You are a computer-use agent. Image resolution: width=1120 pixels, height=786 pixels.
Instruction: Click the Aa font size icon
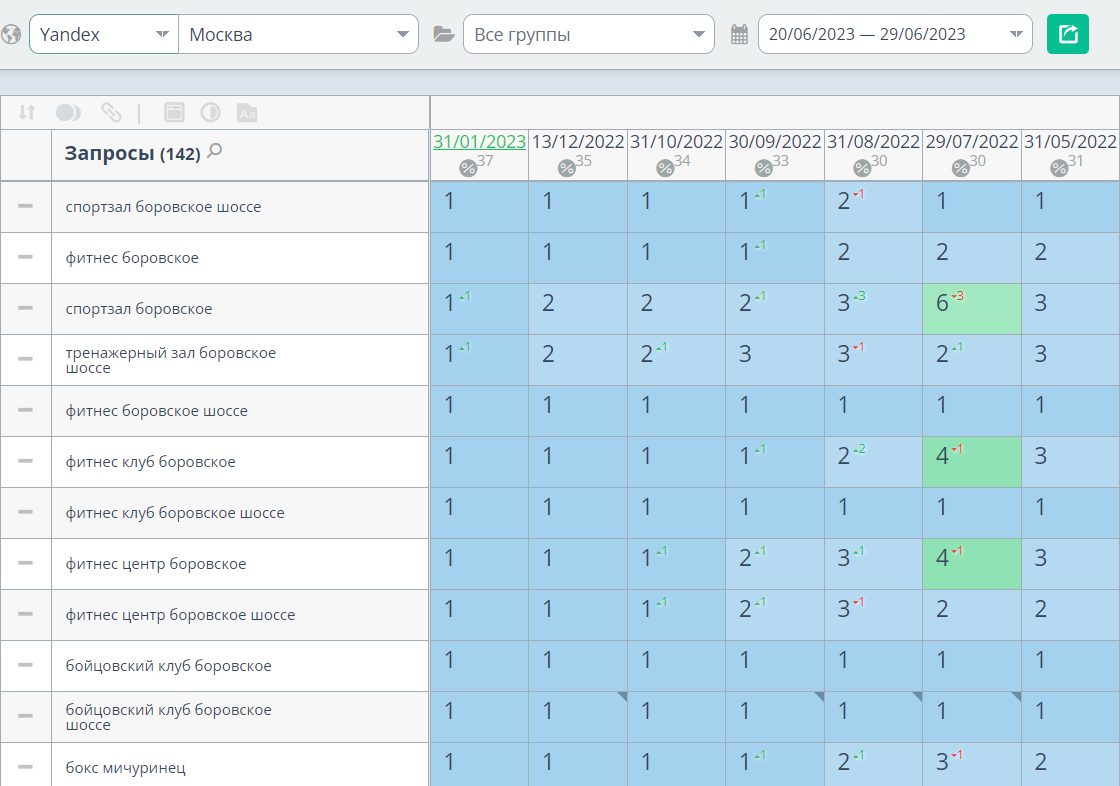pos(247,113)
